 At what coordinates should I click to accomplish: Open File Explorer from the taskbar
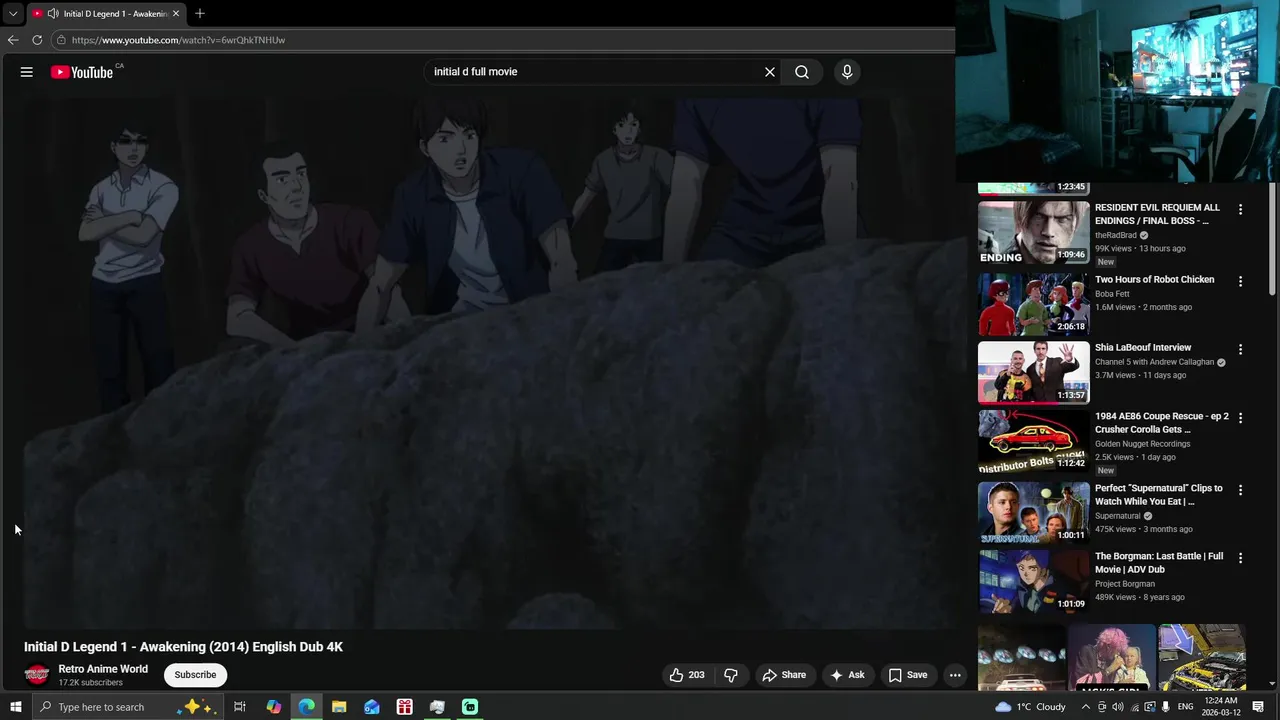pos(339,707)
